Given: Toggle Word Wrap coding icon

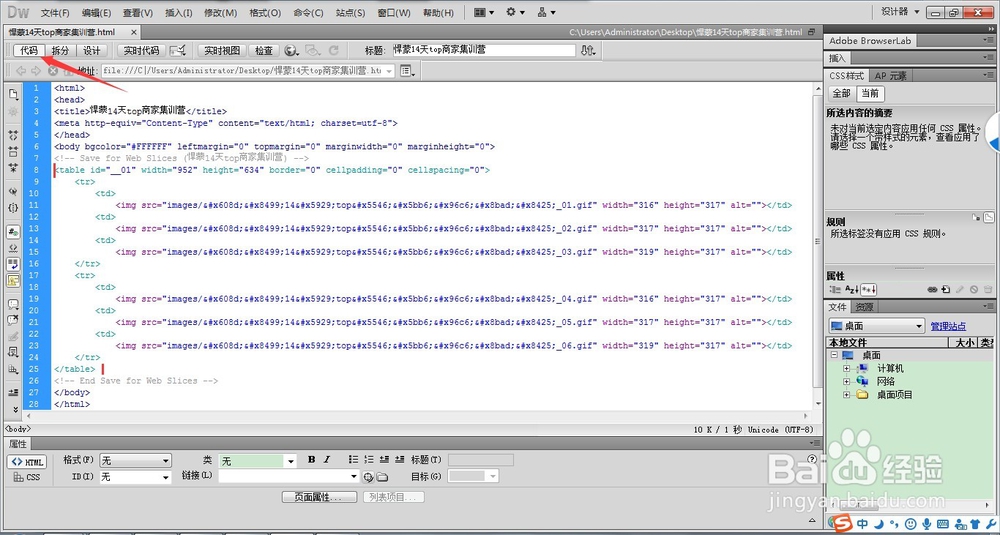Looking at the screenshot, I should (x=13, y=264).
